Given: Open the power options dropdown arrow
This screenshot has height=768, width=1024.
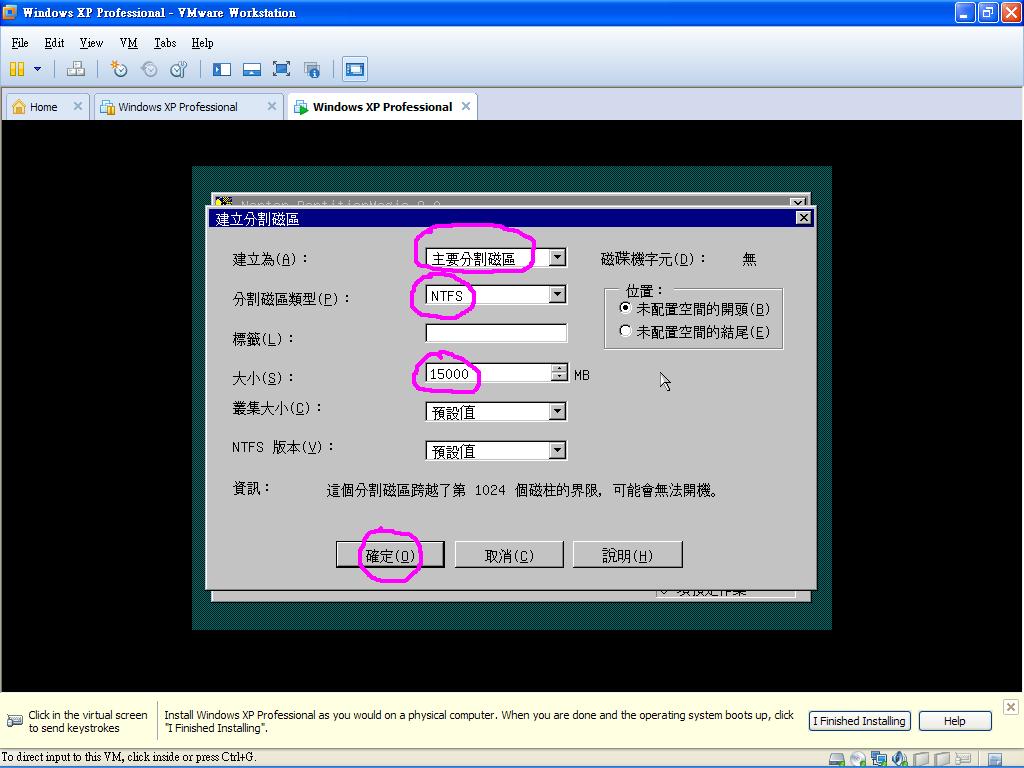Looking at the screenshot, I should pyautogui.click(x=37, y=69).
